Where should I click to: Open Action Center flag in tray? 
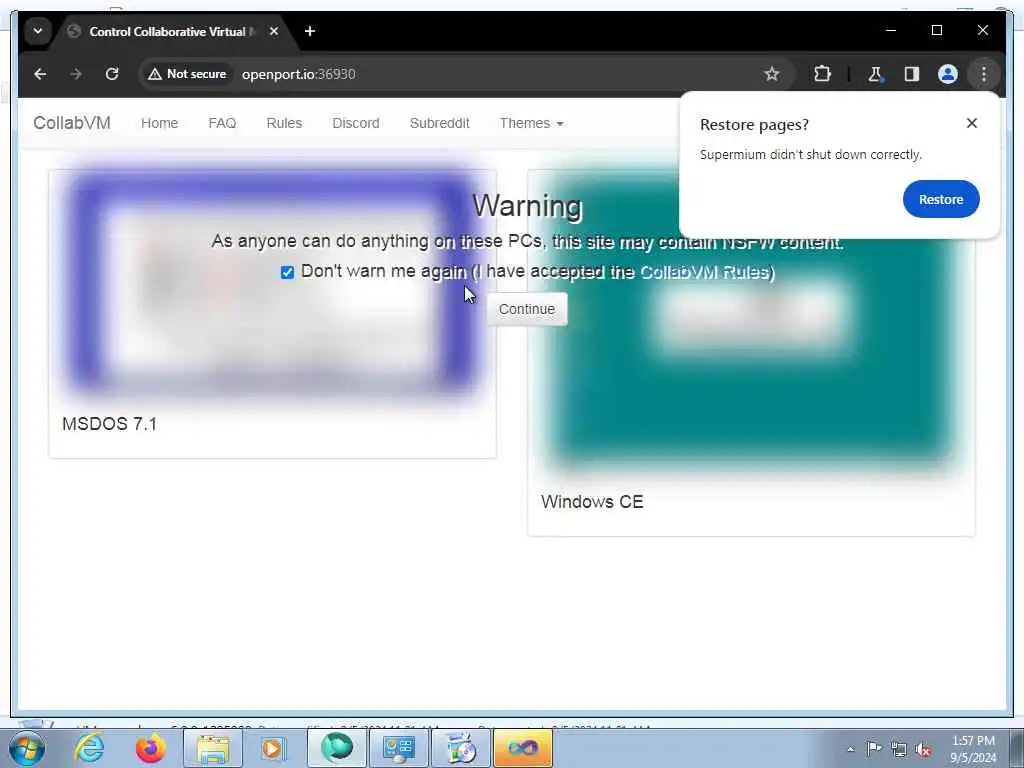tap(874, 748)
